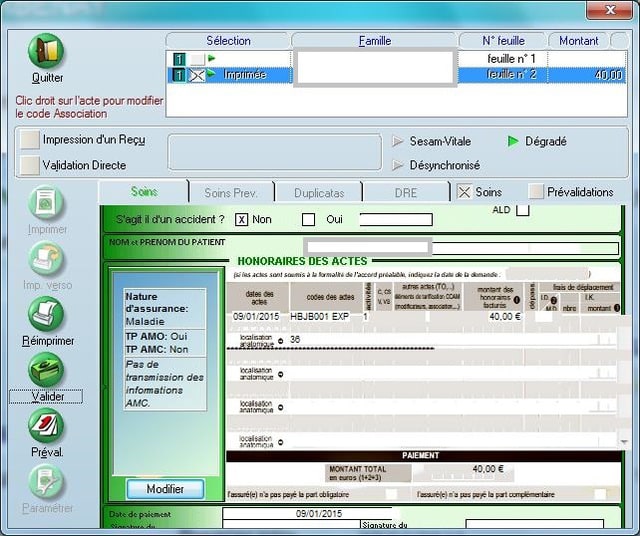Enable the Impression d'un Reçu checkbox
This screenshot has width=640, height=536.
[x=30, y=140]
